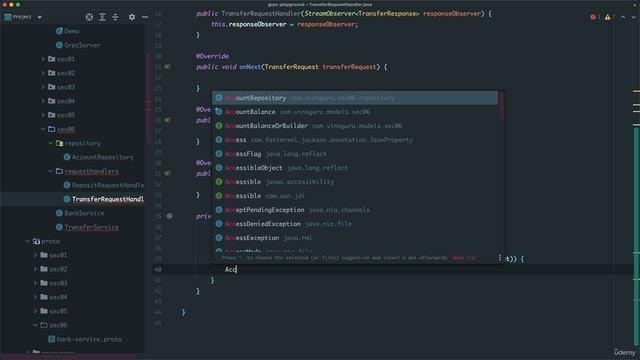The width and height of the screenshot is (640, 360).
Task: Click the gutter icon on line 35
Action: click(x=169, y=216)
